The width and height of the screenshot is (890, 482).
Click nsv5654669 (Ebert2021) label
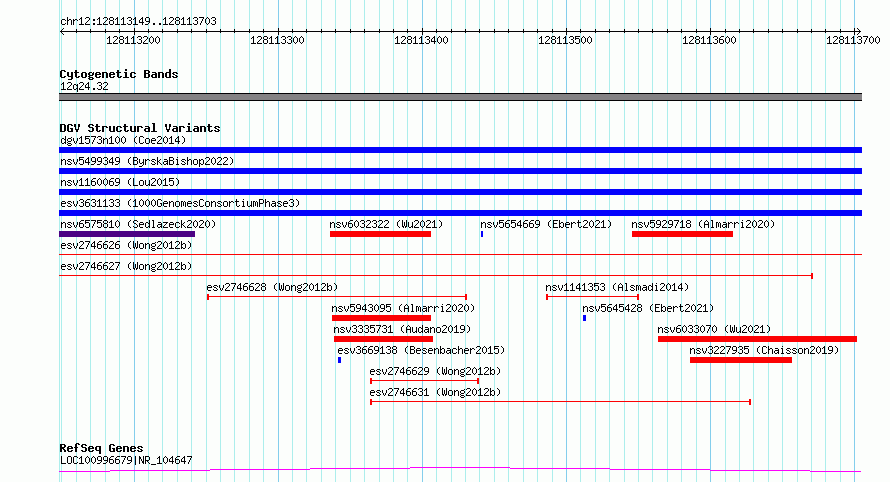(x=546, y=224)
